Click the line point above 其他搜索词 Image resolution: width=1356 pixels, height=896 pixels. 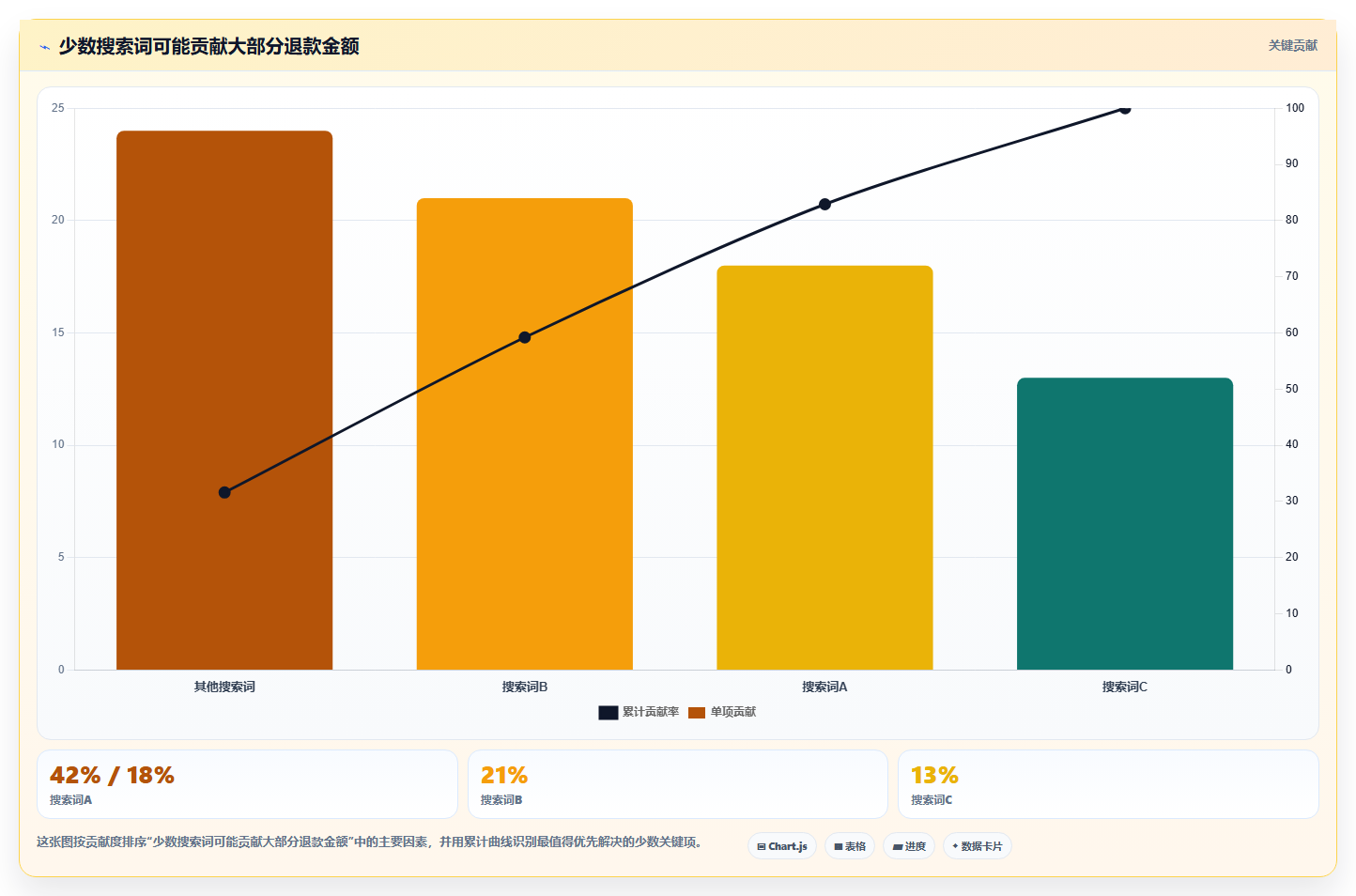[x=224, y=492]
